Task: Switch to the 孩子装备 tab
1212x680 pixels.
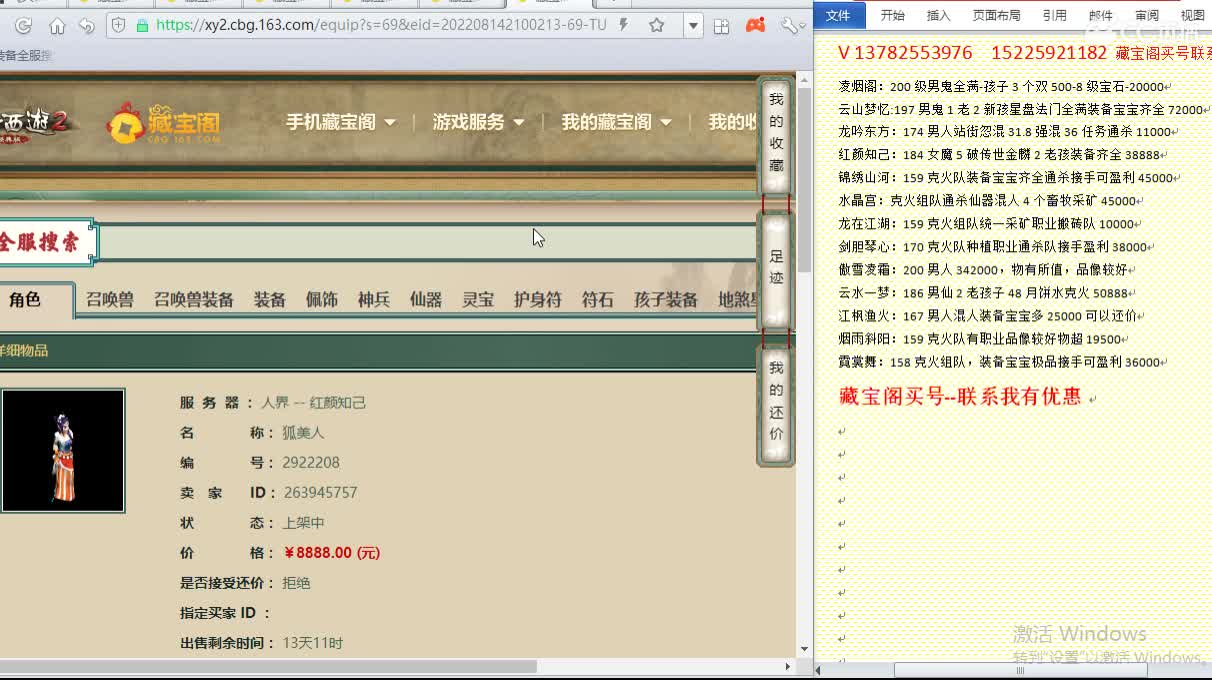Action: pos(666,300)
